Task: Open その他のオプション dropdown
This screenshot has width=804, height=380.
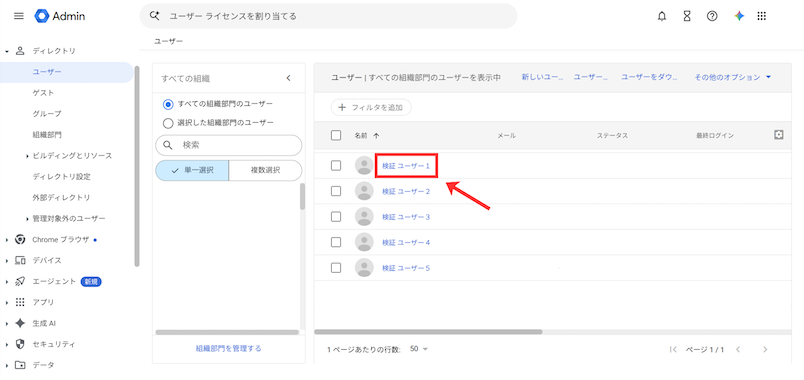Action: (733, 77)
